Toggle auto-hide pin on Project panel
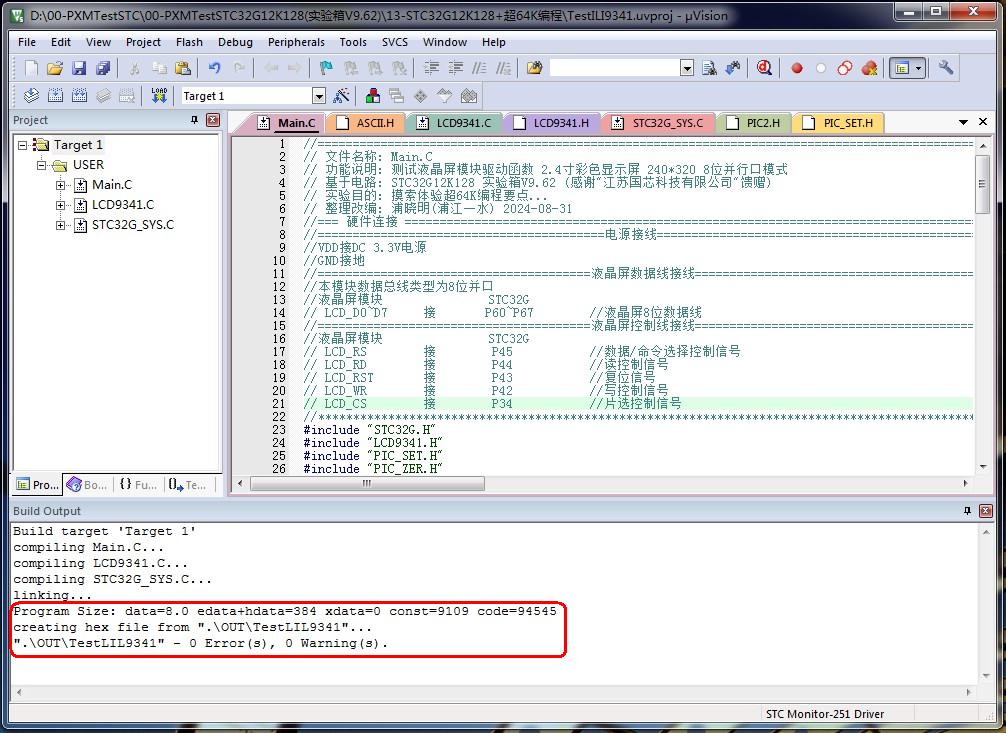 click(194, 120)
